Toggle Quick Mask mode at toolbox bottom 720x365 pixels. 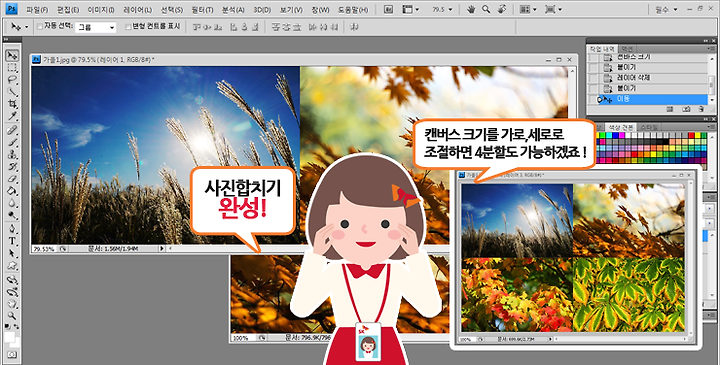tap(12, 354)
